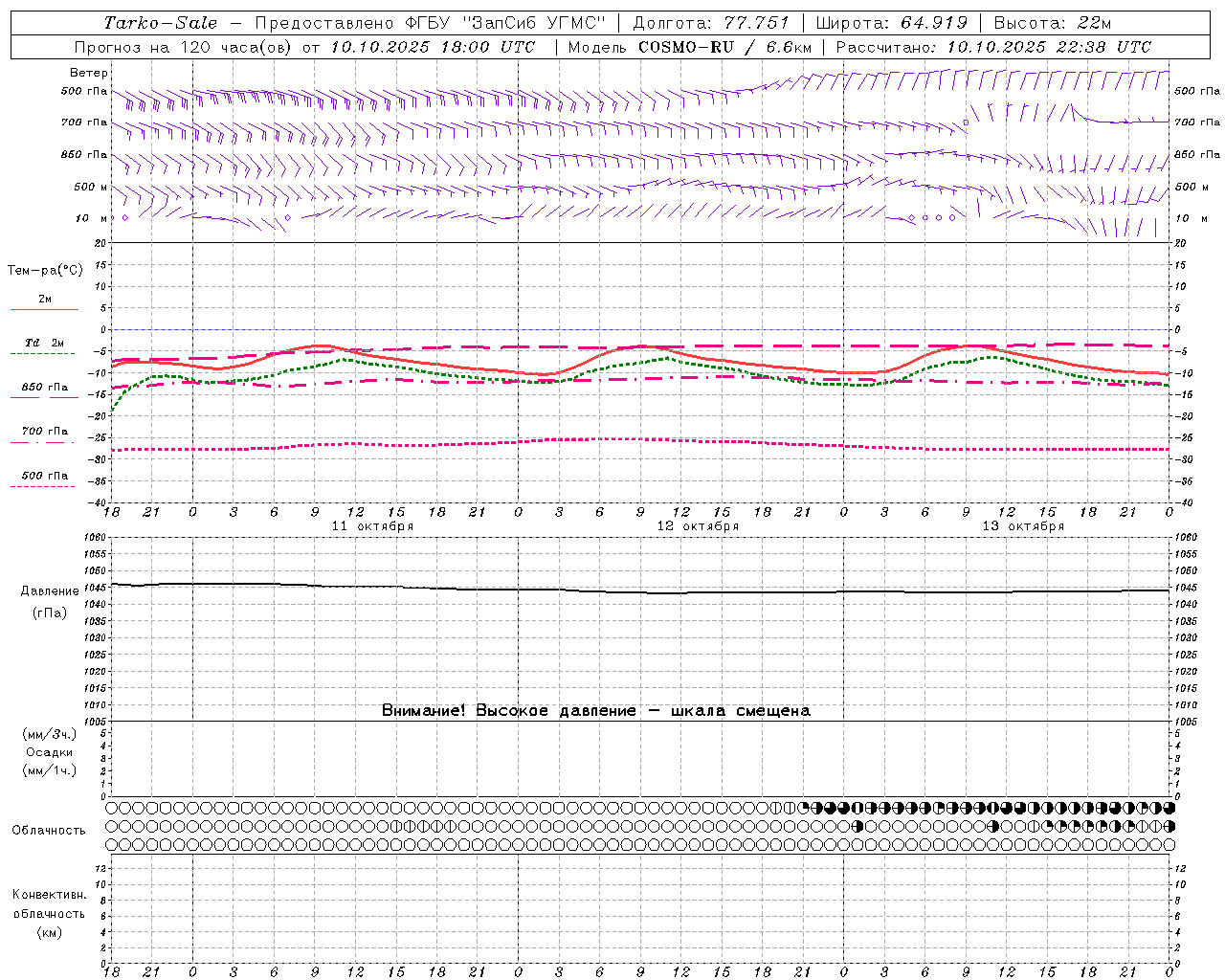Image resolution: width=1225 pixels, height=980 pixels.
Task: Select the 'Модель COSMO-RU / 6.6км' label
Action: tap(689, 47)
